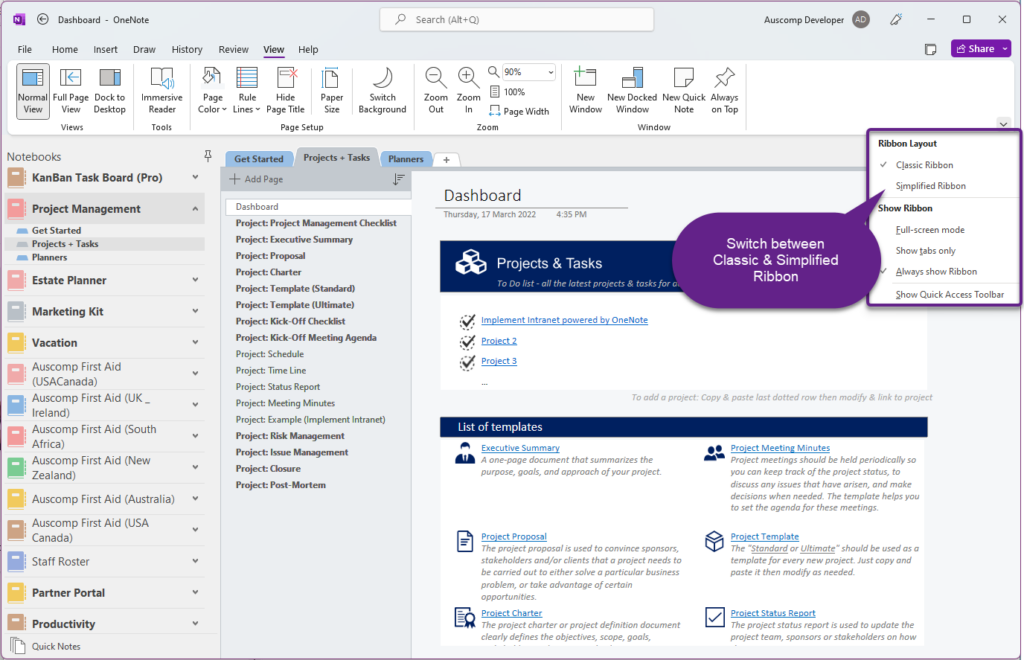Toggle Always show Ribbon off

pyautogui.click(x=934, y=271)
